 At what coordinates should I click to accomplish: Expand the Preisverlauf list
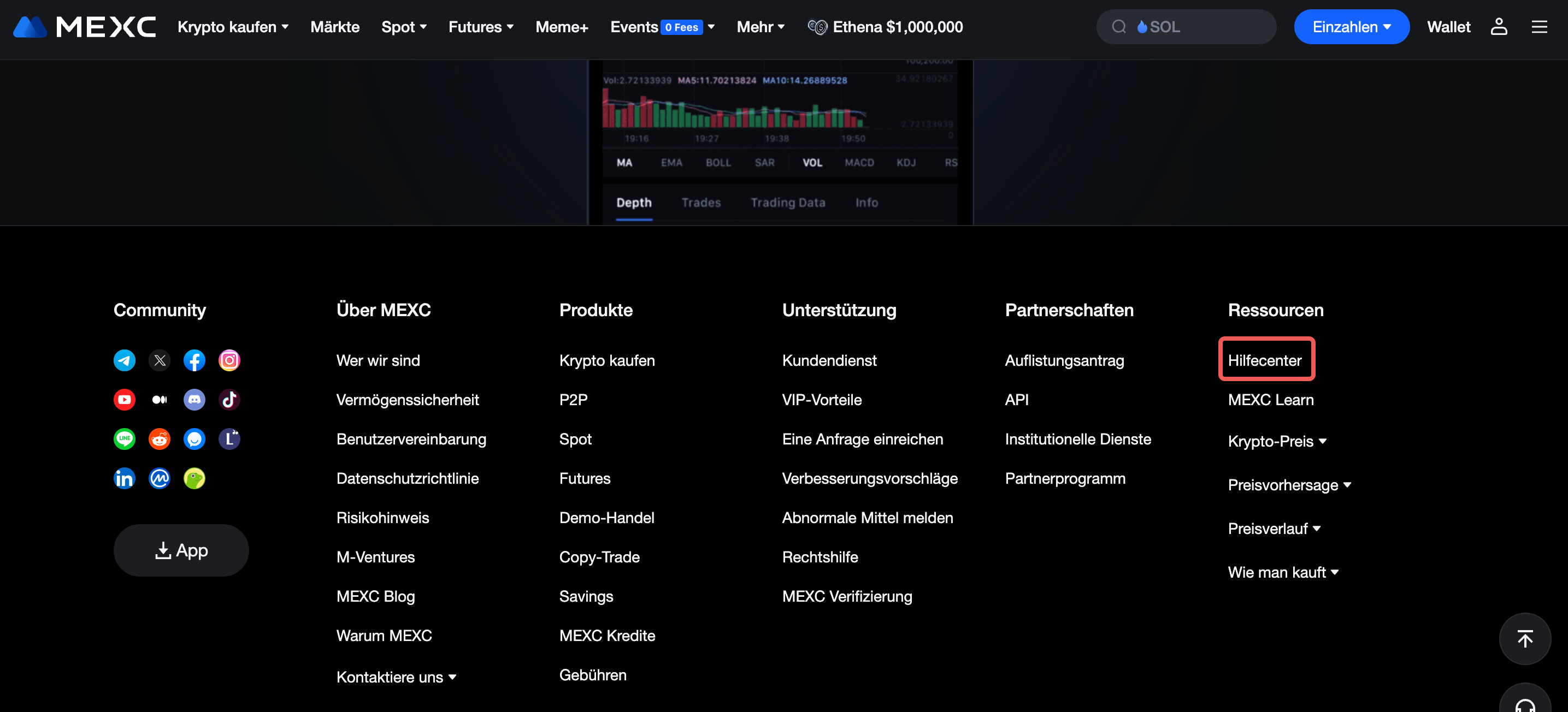tap(1274, 528)
